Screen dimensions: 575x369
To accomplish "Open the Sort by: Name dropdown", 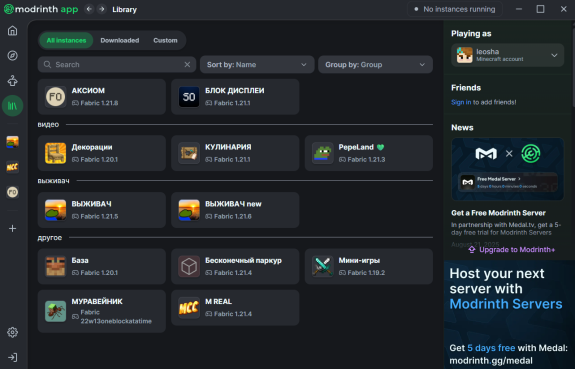I will tap(257, 65).
